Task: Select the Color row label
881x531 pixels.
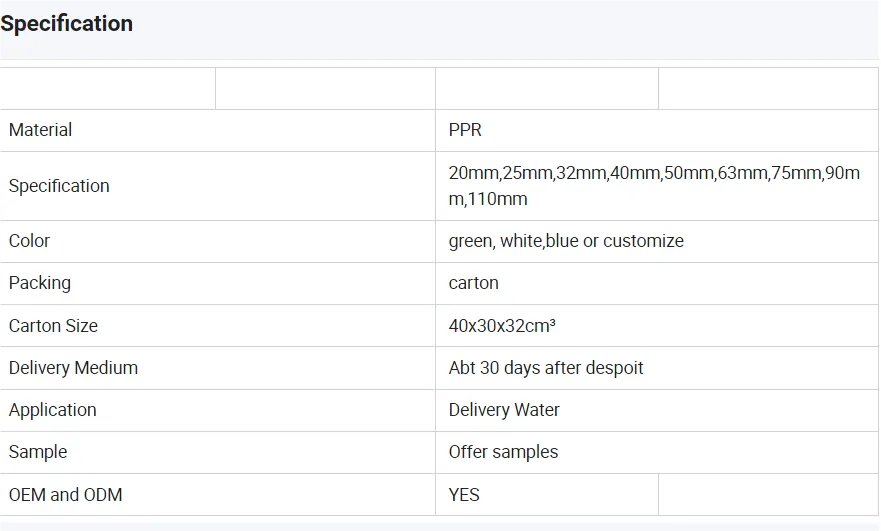Action: pos(29,241)
